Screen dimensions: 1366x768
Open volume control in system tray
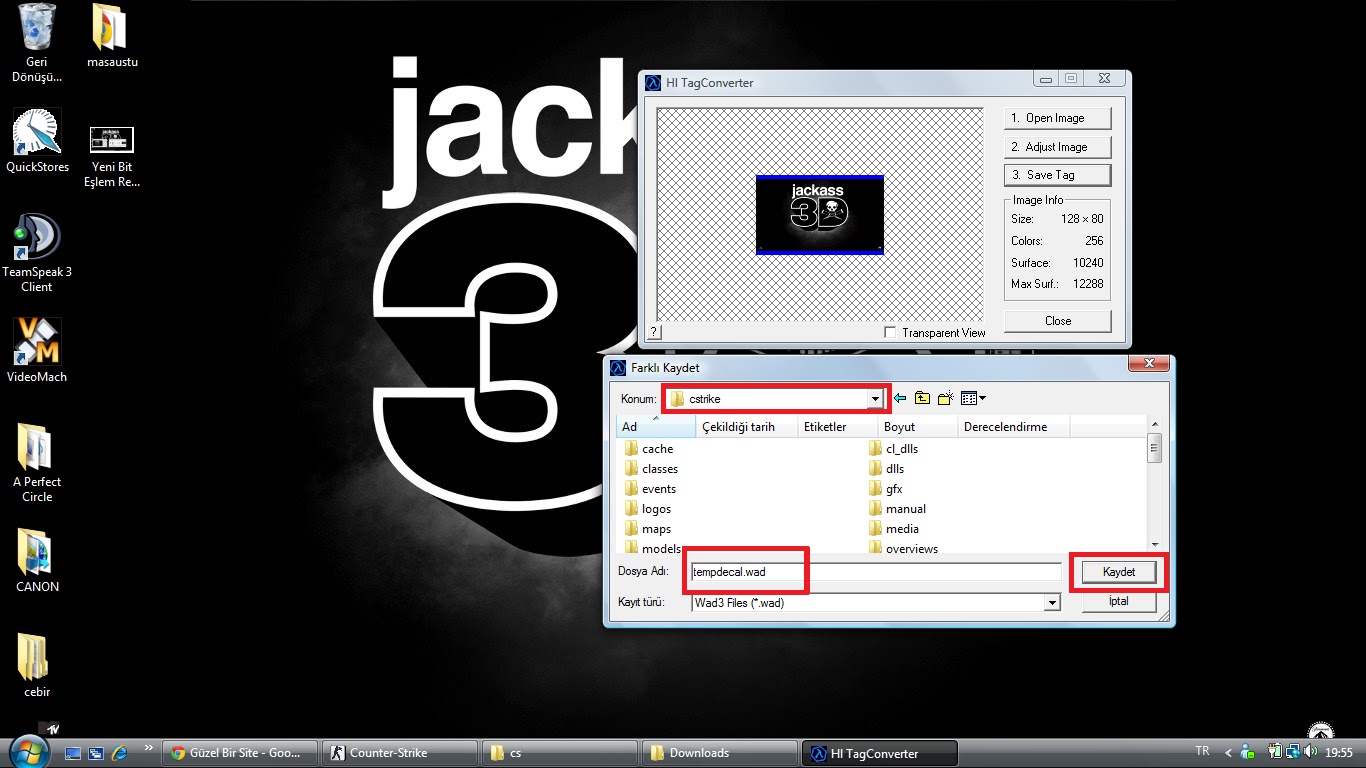tap(1309, 752)
